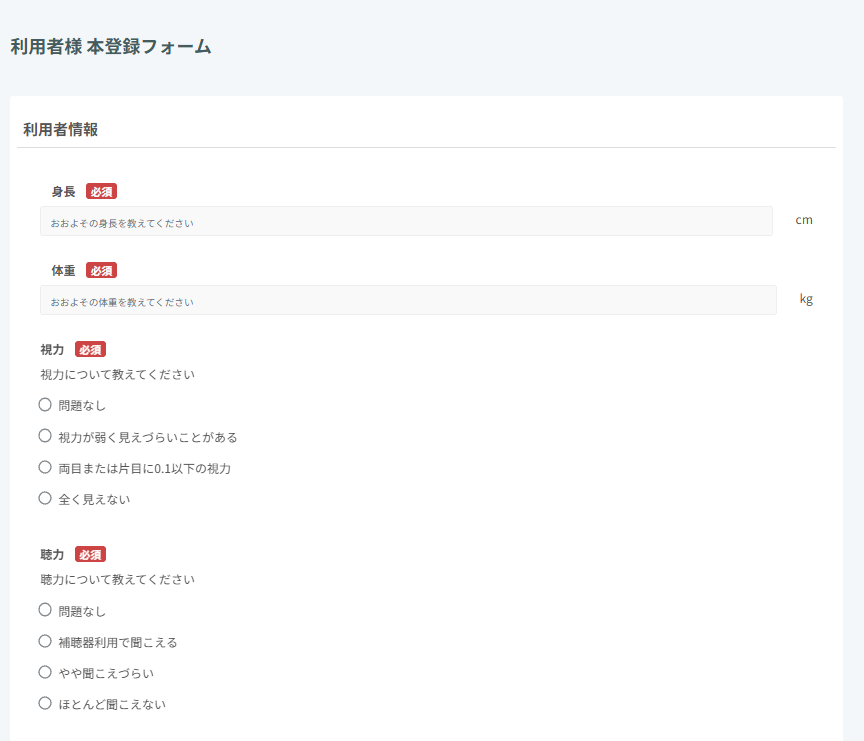Click the kg unit text
Image resolution: width=864 pixels, height=741 pixels.
[x=806, y=299]
